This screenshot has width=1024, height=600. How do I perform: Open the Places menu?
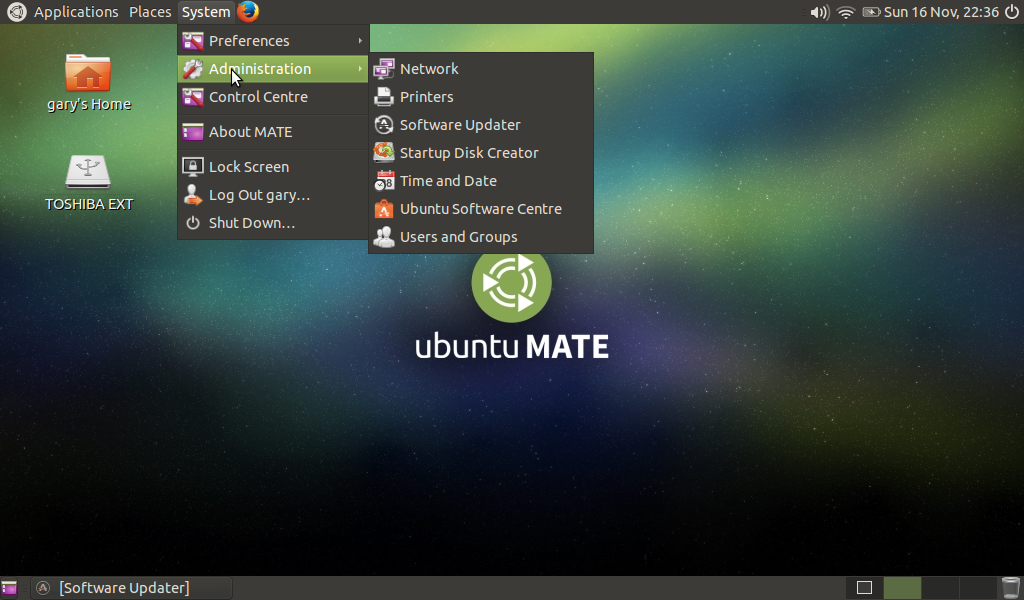click(x=150, y=12)
